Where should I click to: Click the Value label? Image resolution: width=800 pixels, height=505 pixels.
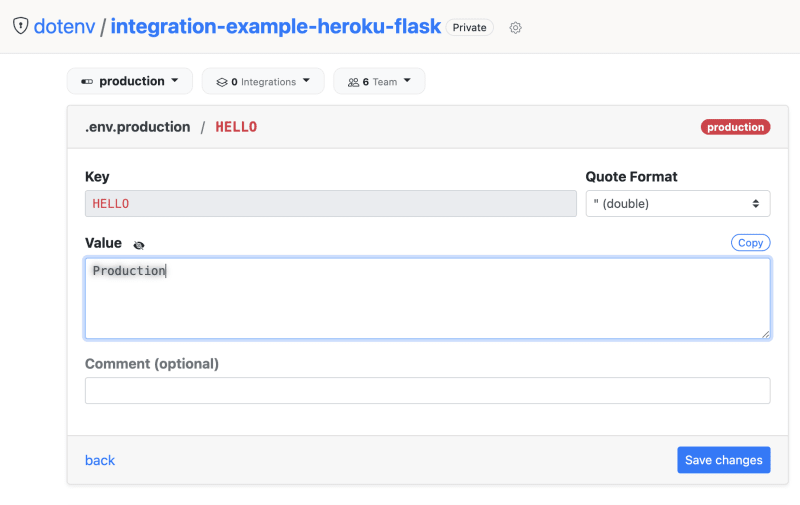(104, 243)
